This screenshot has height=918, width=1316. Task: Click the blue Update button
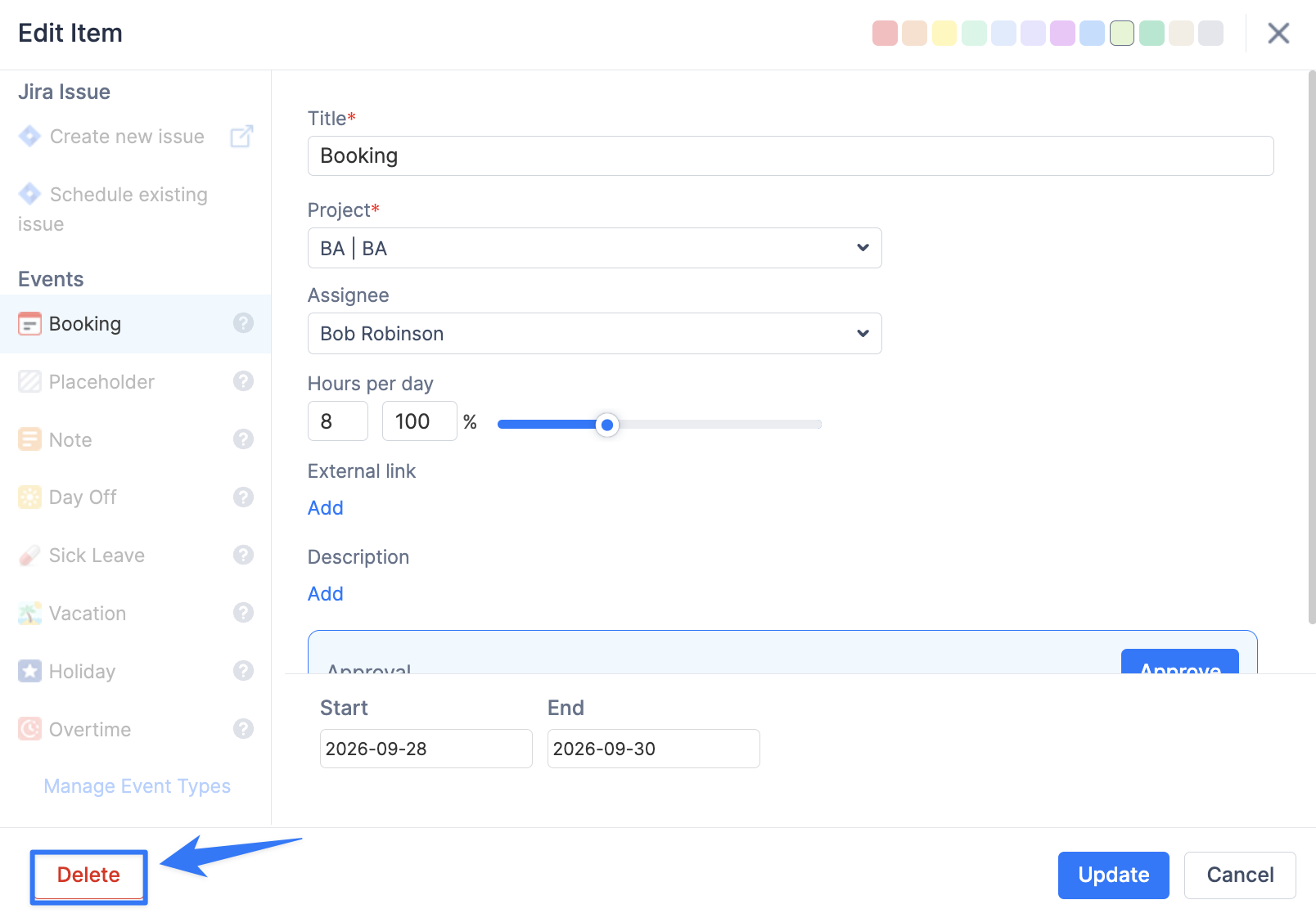pos(1113,875)
